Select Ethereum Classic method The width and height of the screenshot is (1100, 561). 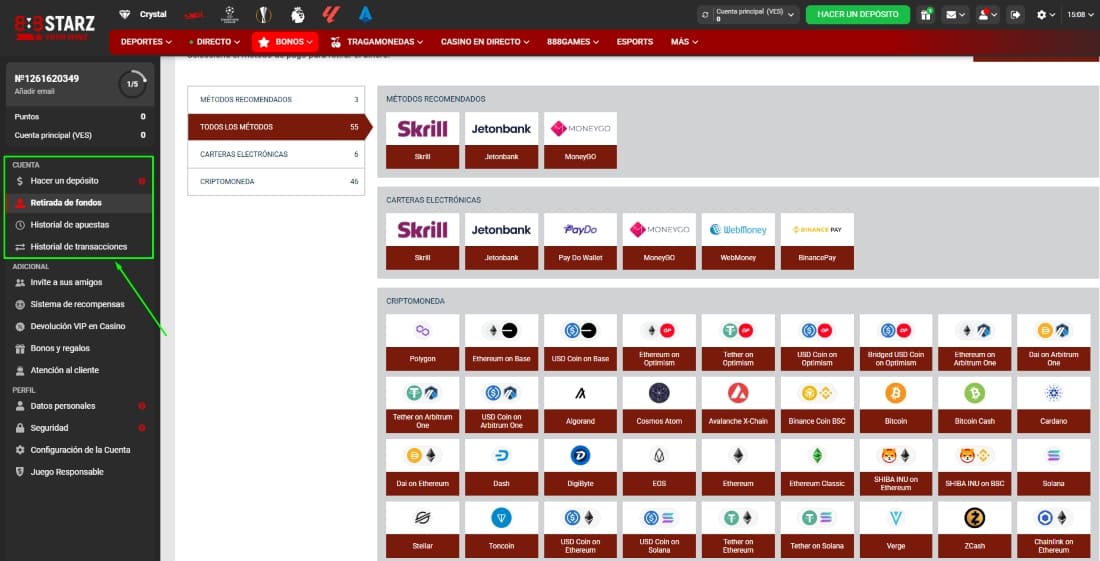click(817, 467)
